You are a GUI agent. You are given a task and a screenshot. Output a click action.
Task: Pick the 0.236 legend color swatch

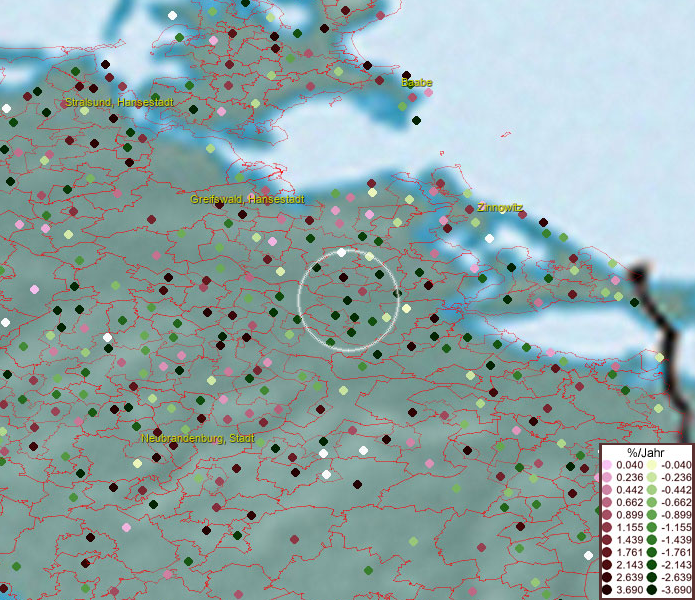pos(607,477)
